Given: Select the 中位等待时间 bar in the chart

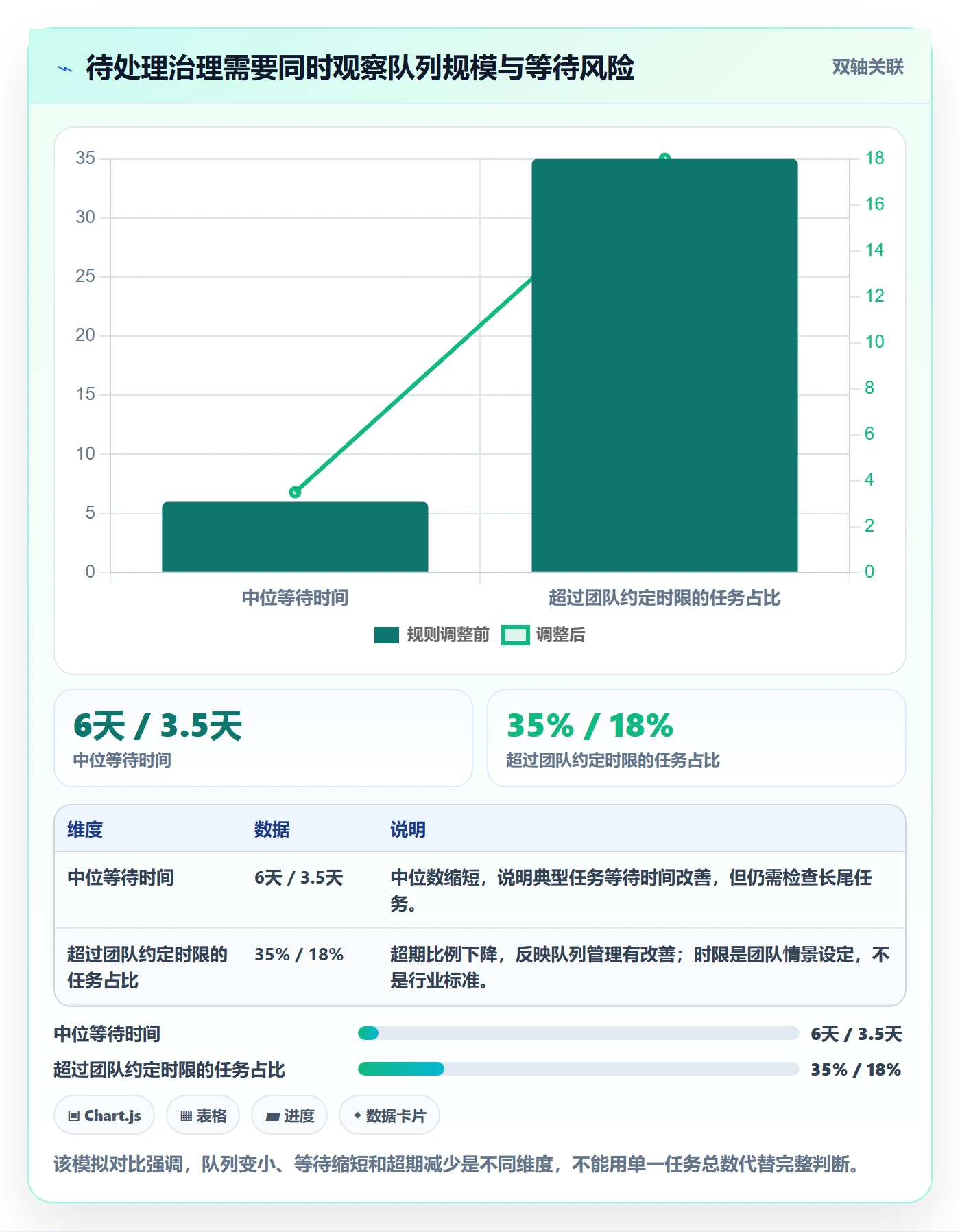Looking at the screenshot, I should [x=295, y=537].
